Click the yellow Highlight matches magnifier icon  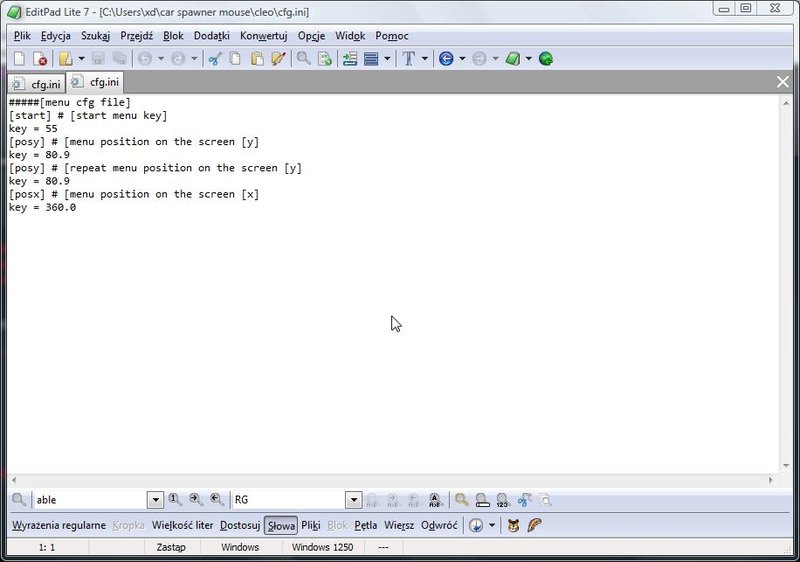point(462,500)
